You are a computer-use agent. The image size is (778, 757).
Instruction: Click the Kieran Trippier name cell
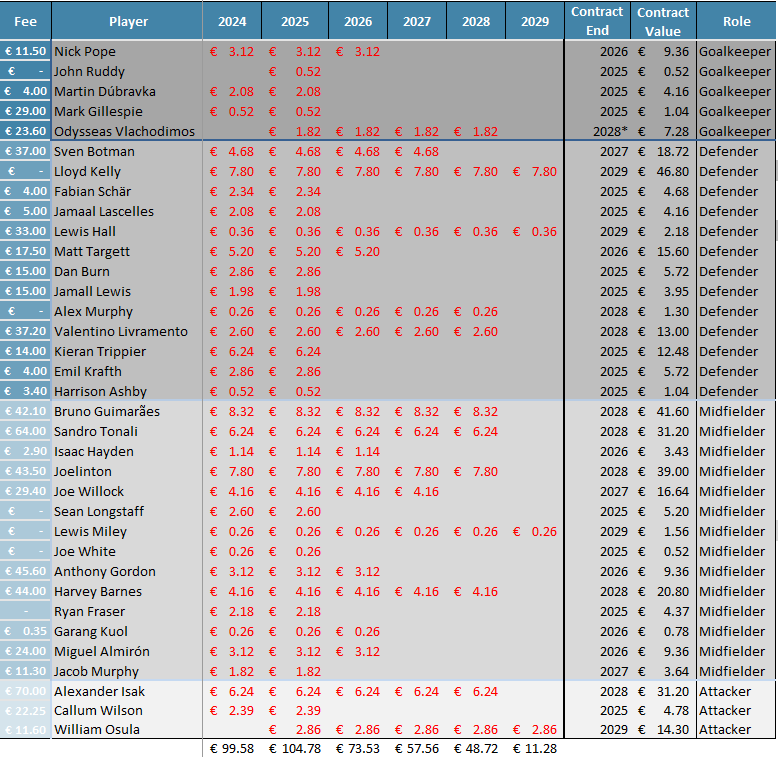[x=127, y=351]
